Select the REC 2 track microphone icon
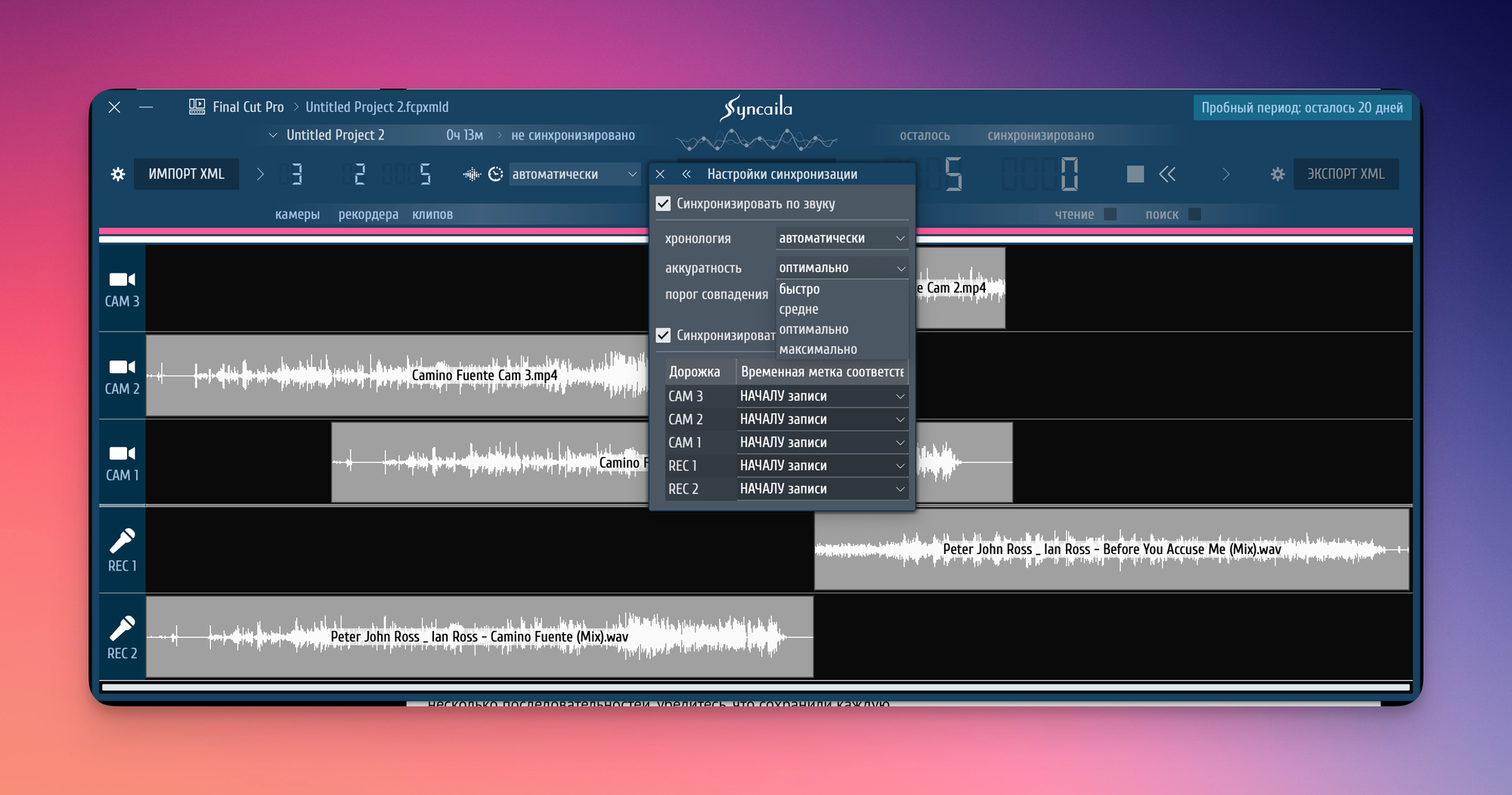This screenshot has width=1512, height=795. [122, 628]
